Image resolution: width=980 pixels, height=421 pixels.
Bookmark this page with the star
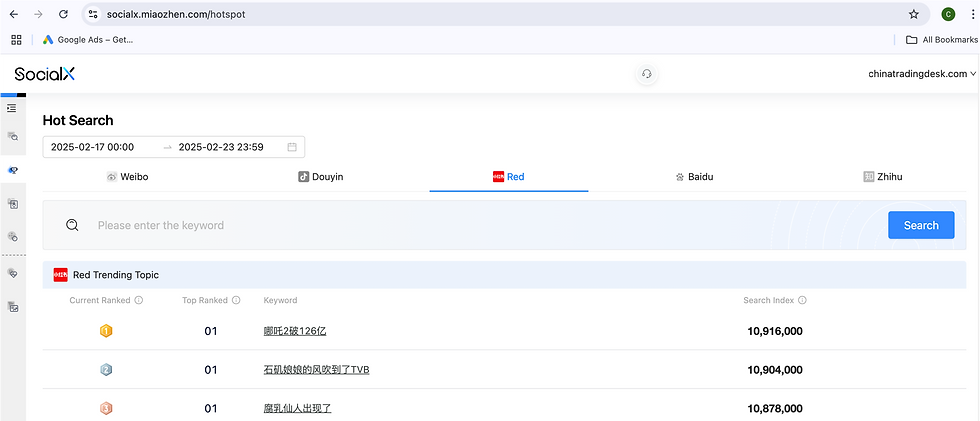tap(914, 14)
